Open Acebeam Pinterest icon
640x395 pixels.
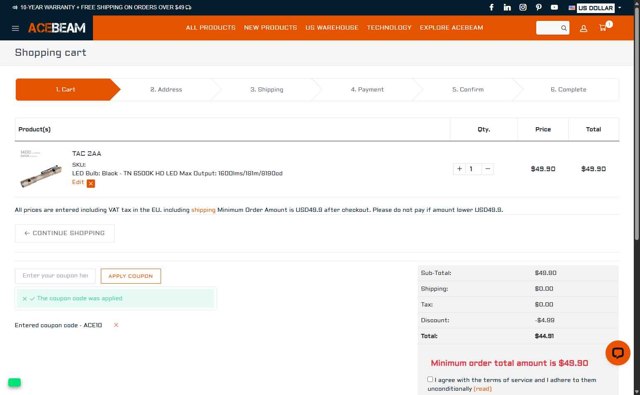[539, 7]
